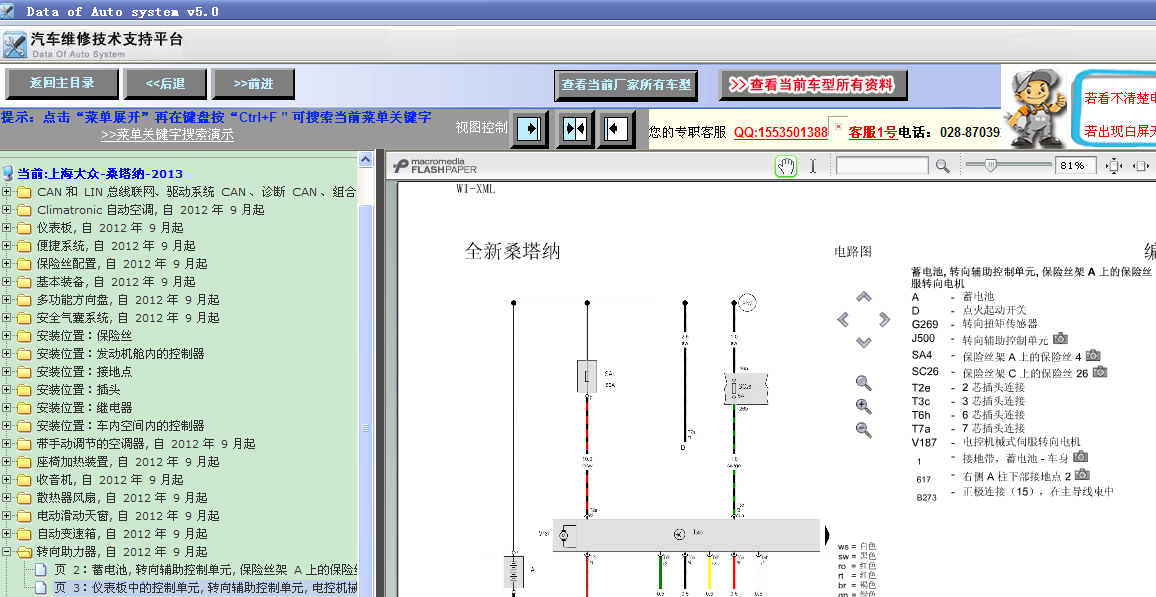
Task: Open camera photo for J500
Action: (1060, 338)
